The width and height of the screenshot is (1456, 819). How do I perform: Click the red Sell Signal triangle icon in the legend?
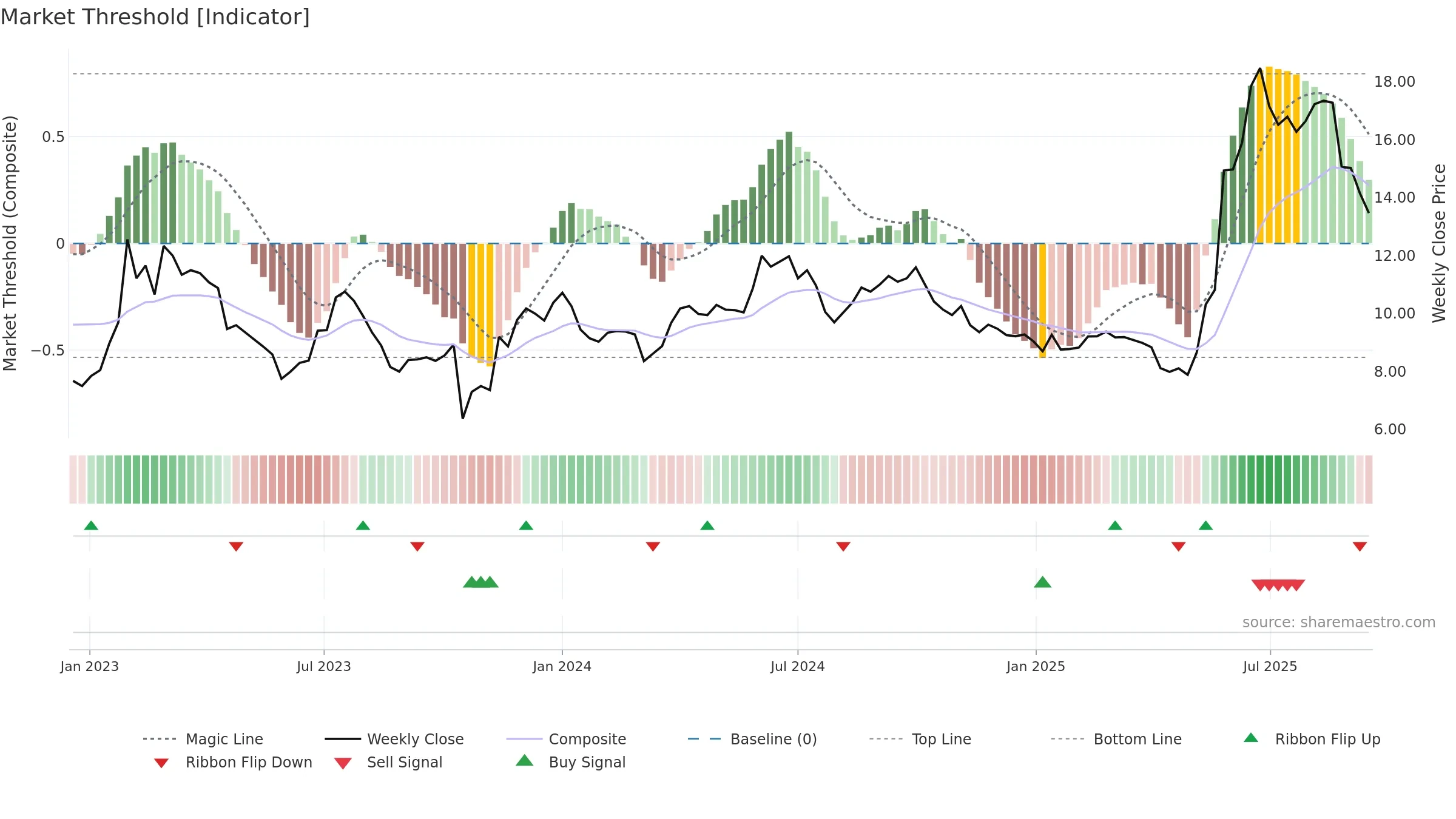point(343,764)
